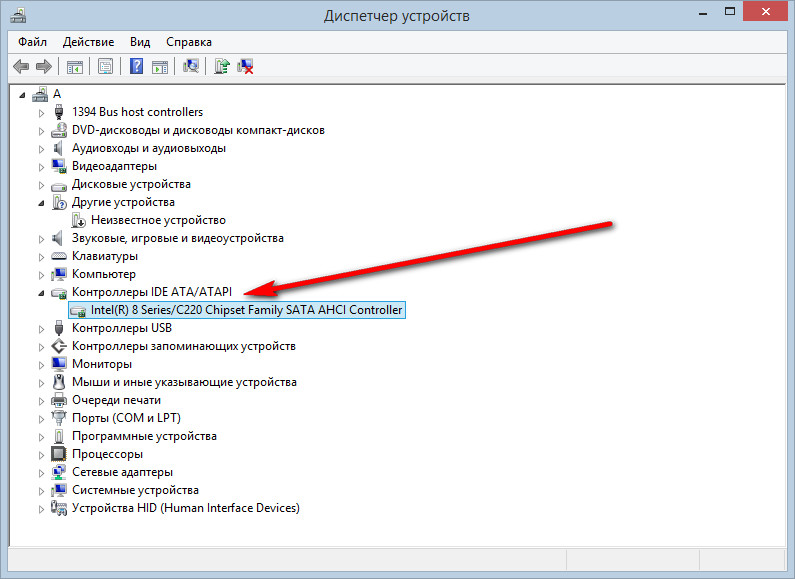
Task: Click the Forward arrow toolbar button
Action: click(x=43, y=66)
